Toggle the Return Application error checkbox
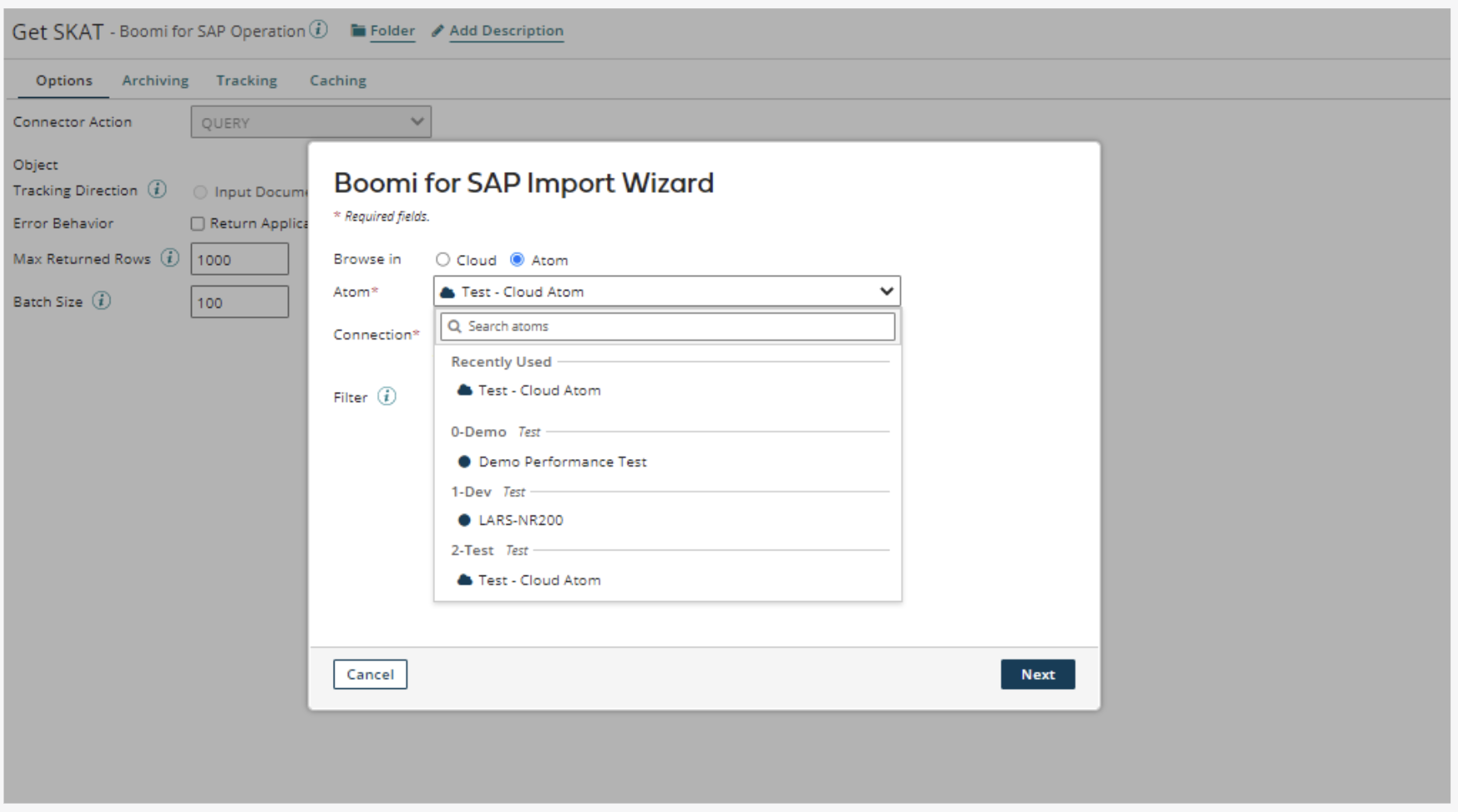This screenshot has height=812, width=1458. click(x=198, y=223)
